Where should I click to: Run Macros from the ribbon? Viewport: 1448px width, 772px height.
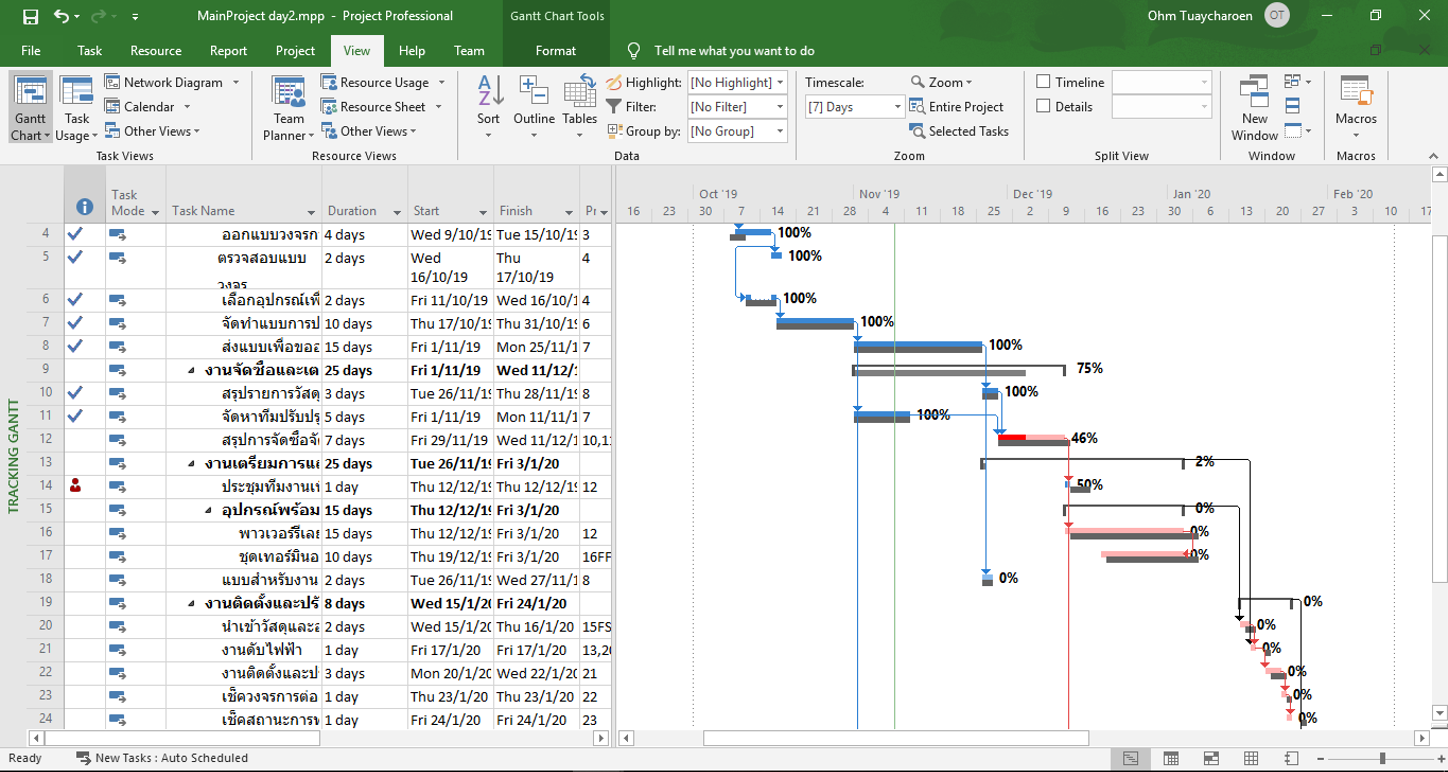coord(1356,104)
